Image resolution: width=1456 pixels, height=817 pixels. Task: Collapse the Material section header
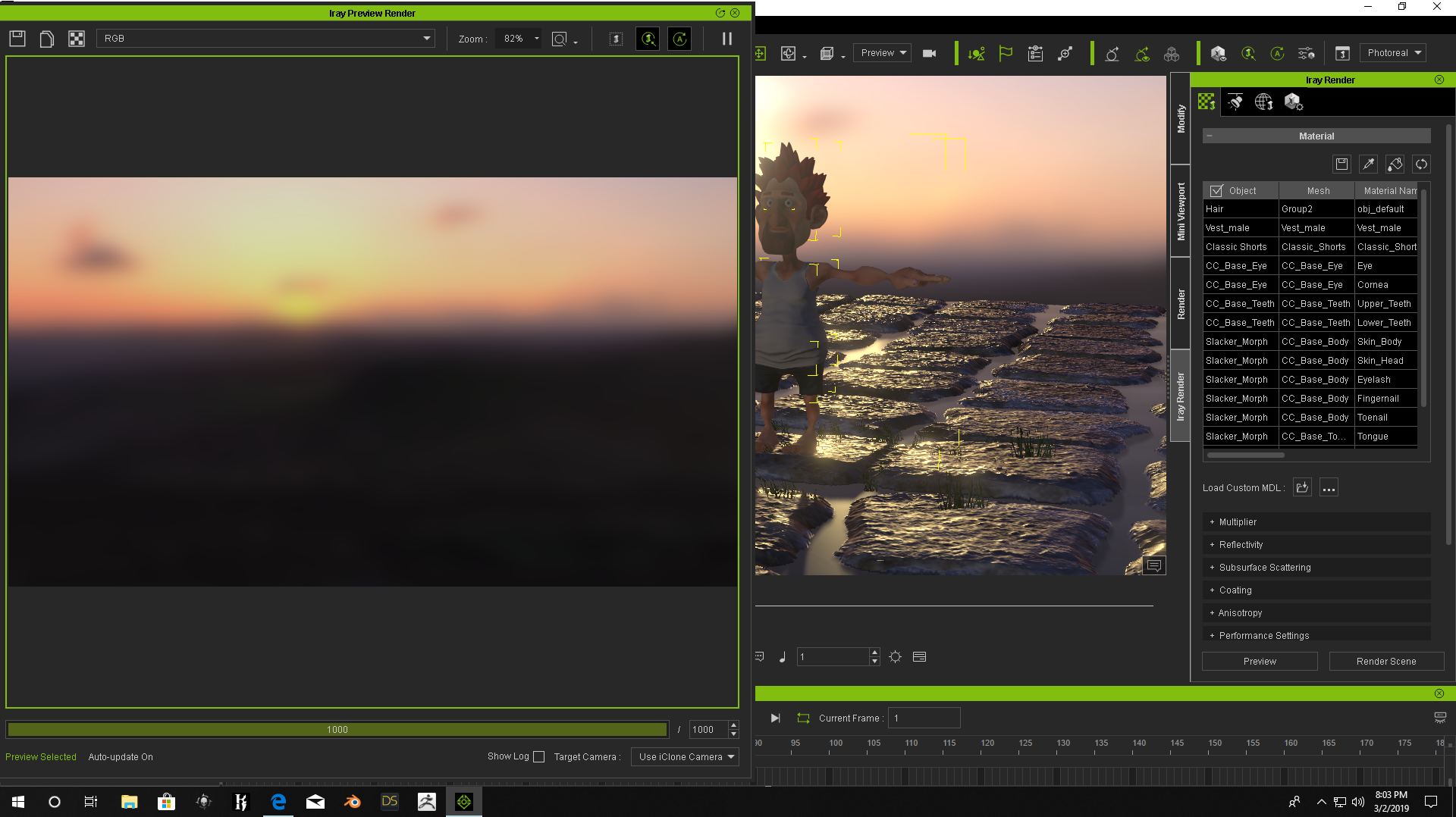click(1316, 136)
